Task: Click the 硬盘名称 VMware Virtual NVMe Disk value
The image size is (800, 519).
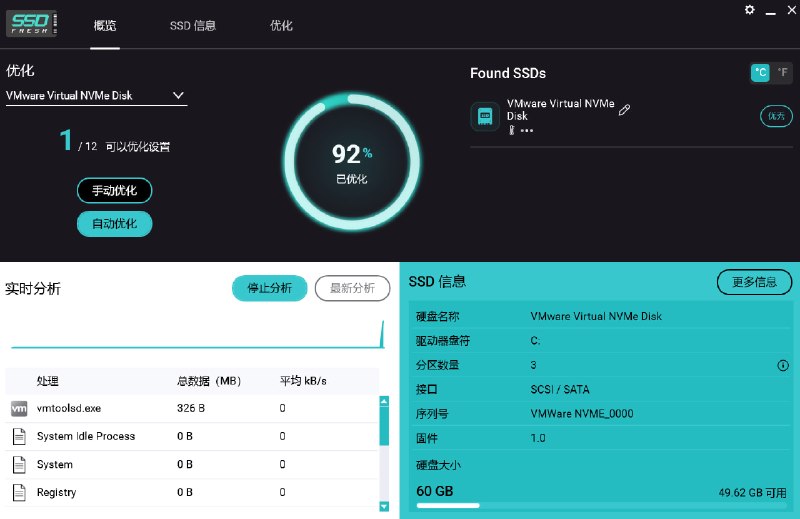Action: coord(596,316)
